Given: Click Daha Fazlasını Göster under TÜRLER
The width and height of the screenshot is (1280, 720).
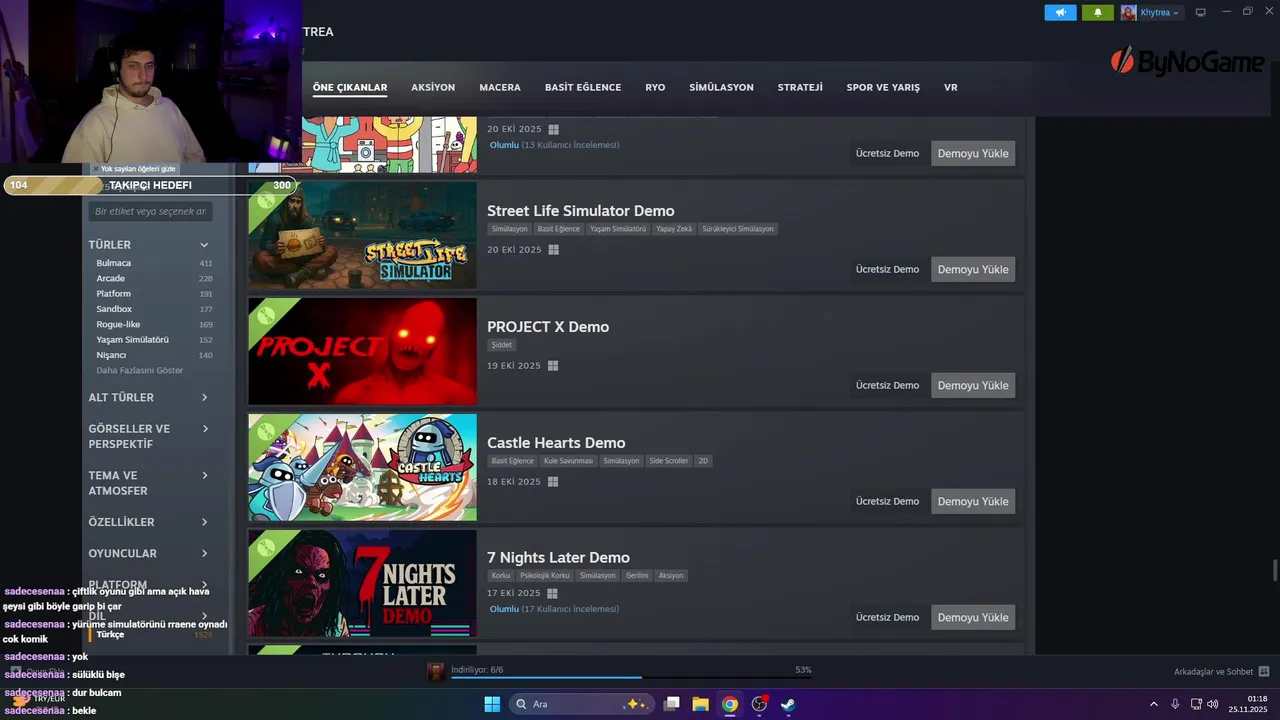Looking at the screenshot, I should [x=140, y=370].
